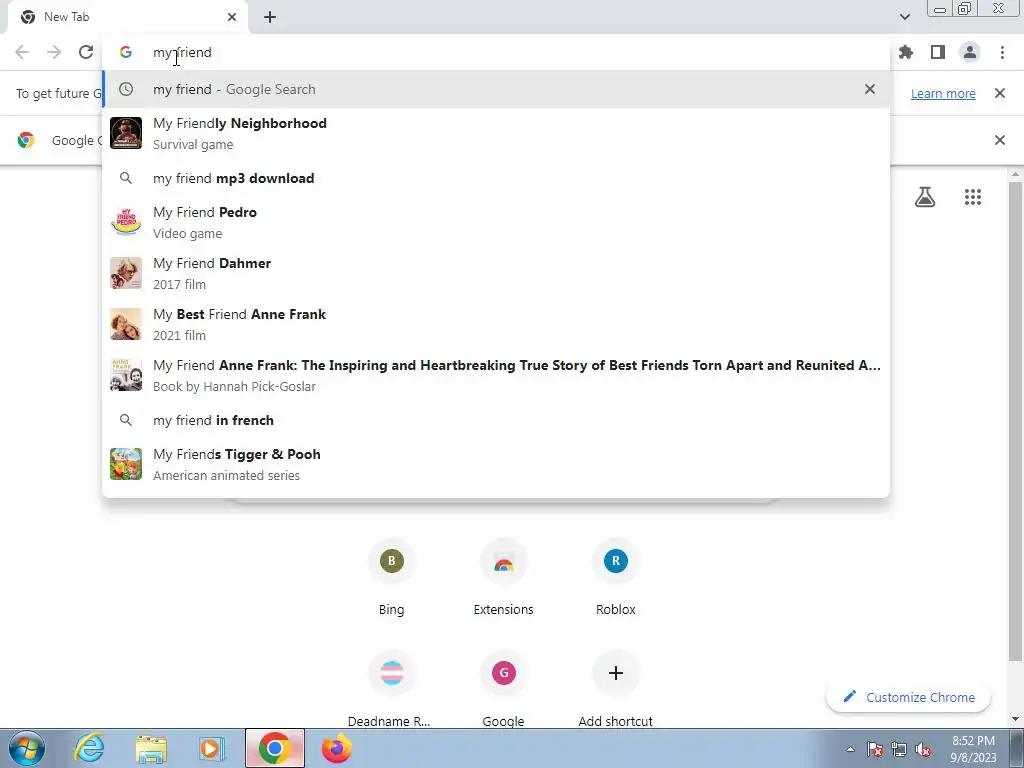
Task: Select 'my friend - Google Search' suggestion
Action: [x=496, y=89]
